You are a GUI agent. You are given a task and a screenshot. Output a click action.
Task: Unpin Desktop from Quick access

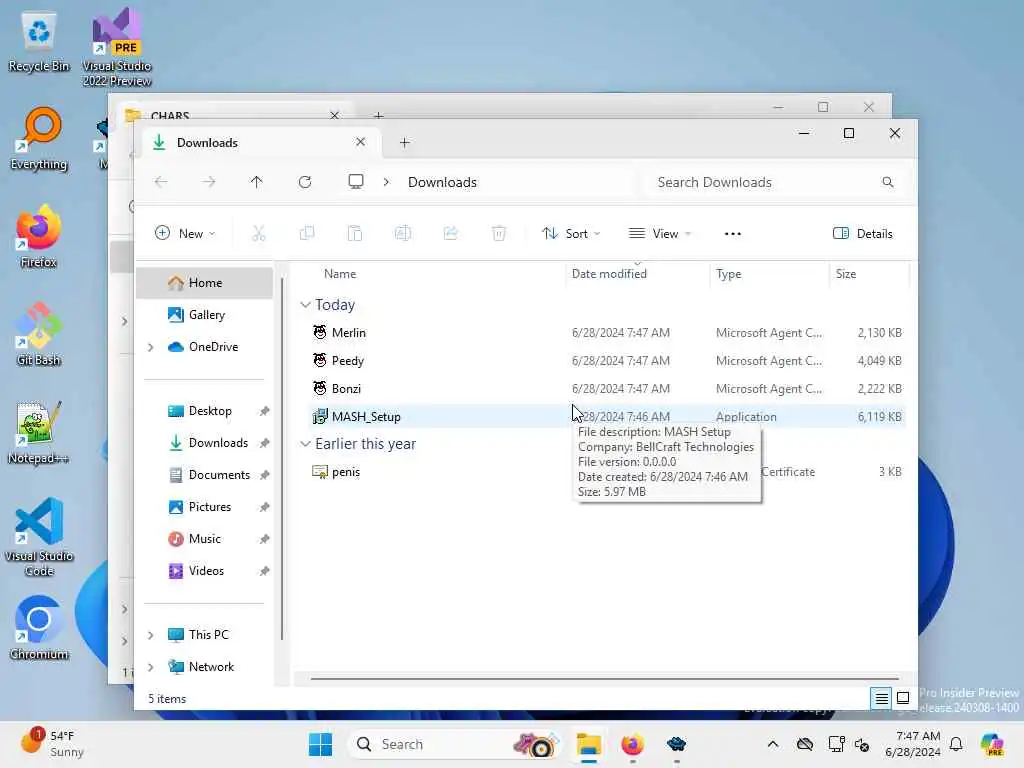click(264, 411)
